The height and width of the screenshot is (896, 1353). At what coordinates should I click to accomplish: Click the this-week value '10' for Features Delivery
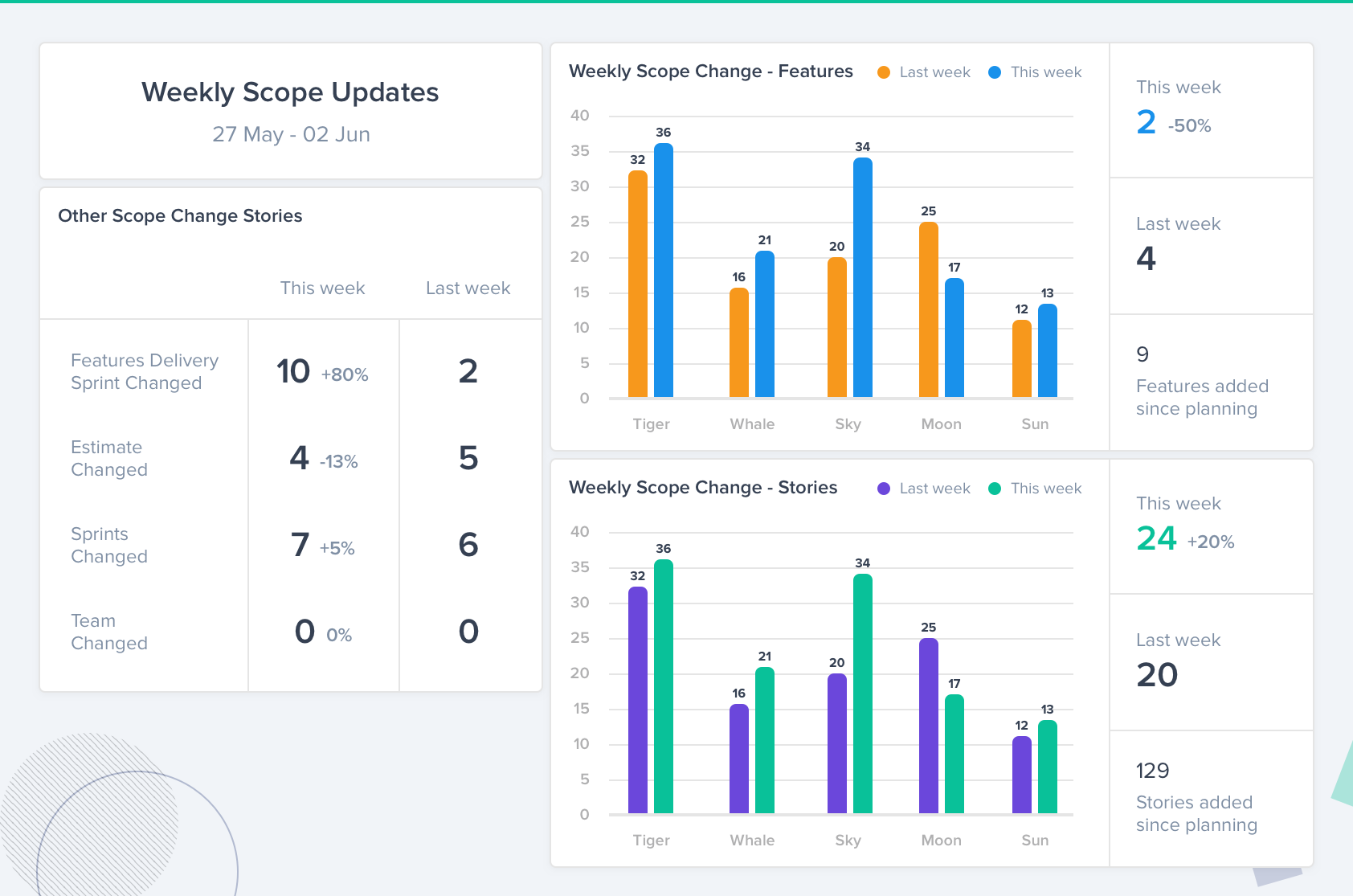coord(293,371)
